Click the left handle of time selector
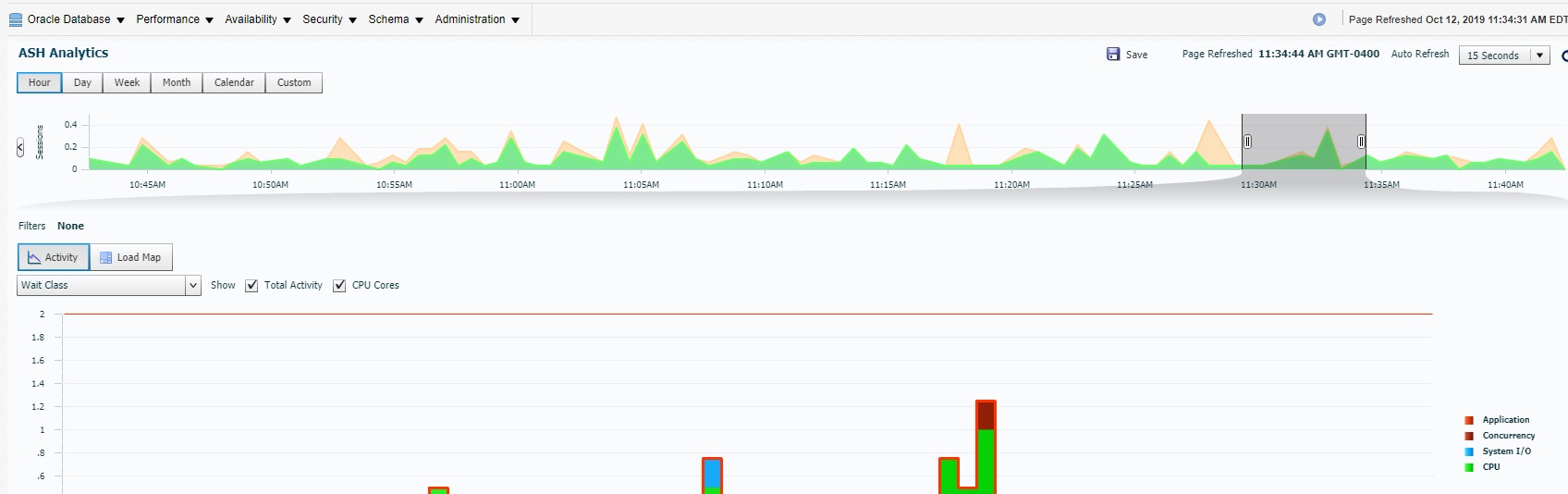The width and height of the screenshot is (1568, 494). pyautogui.click(x=1247, y=142)
